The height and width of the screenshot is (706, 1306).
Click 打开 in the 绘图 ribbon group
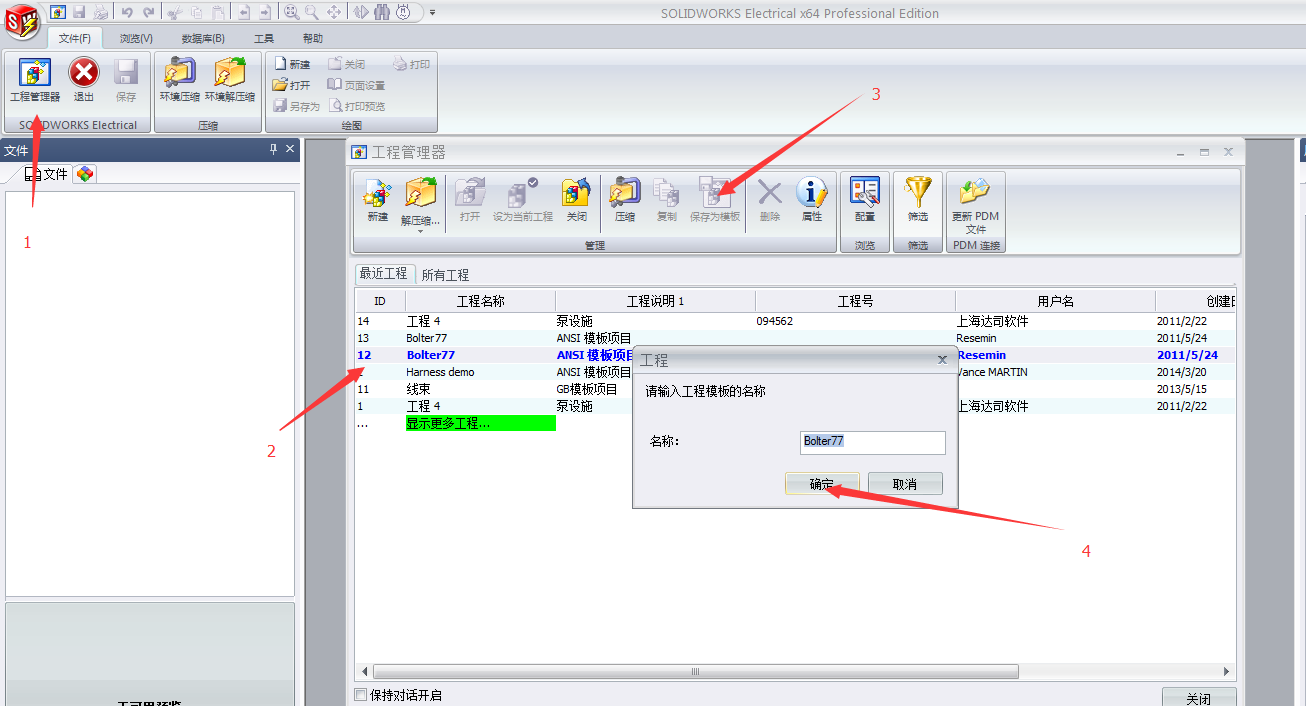point(292,85)
